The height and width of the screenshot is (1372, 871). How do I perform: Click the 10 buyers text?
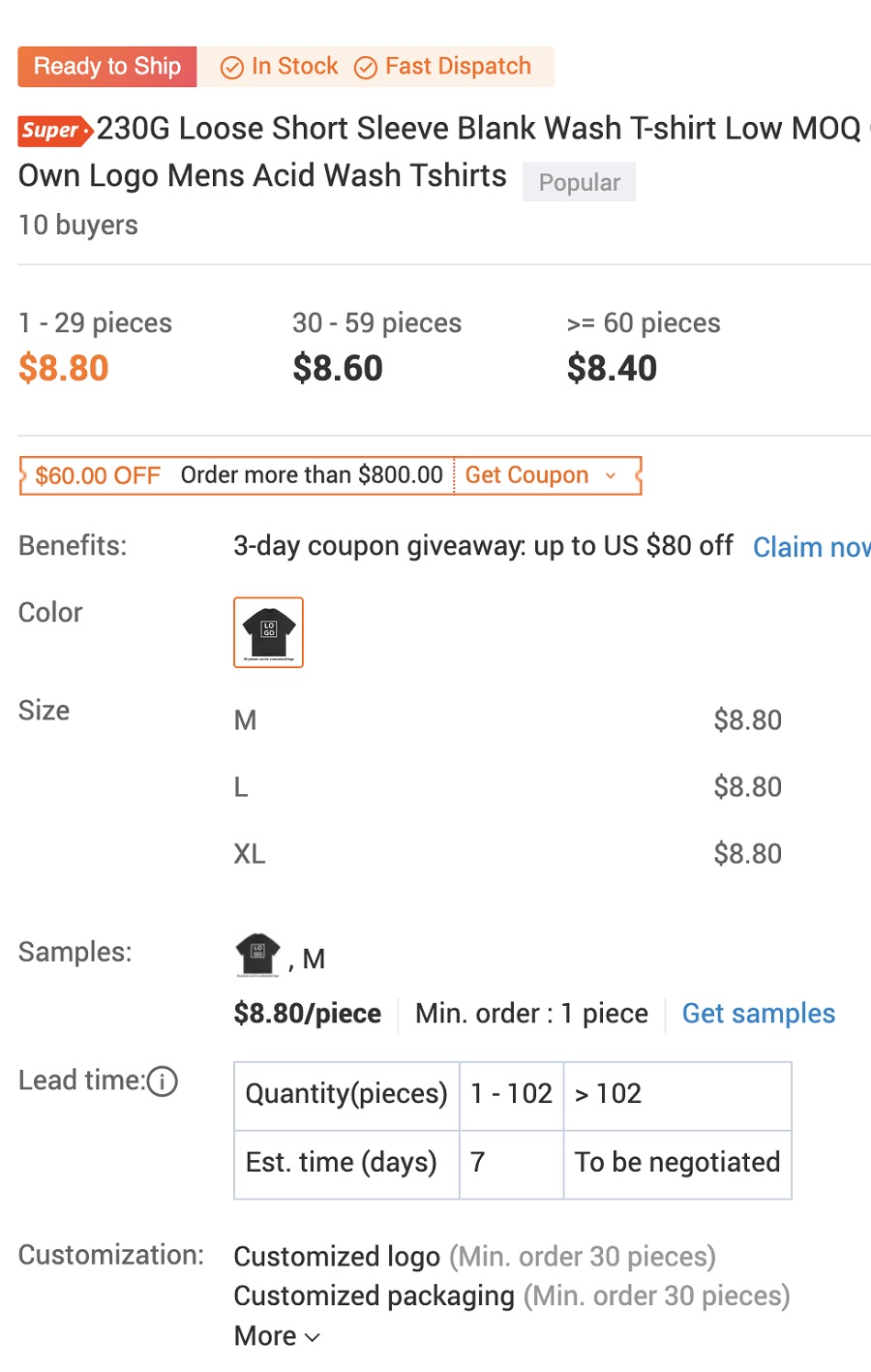(x=77, y=225)
